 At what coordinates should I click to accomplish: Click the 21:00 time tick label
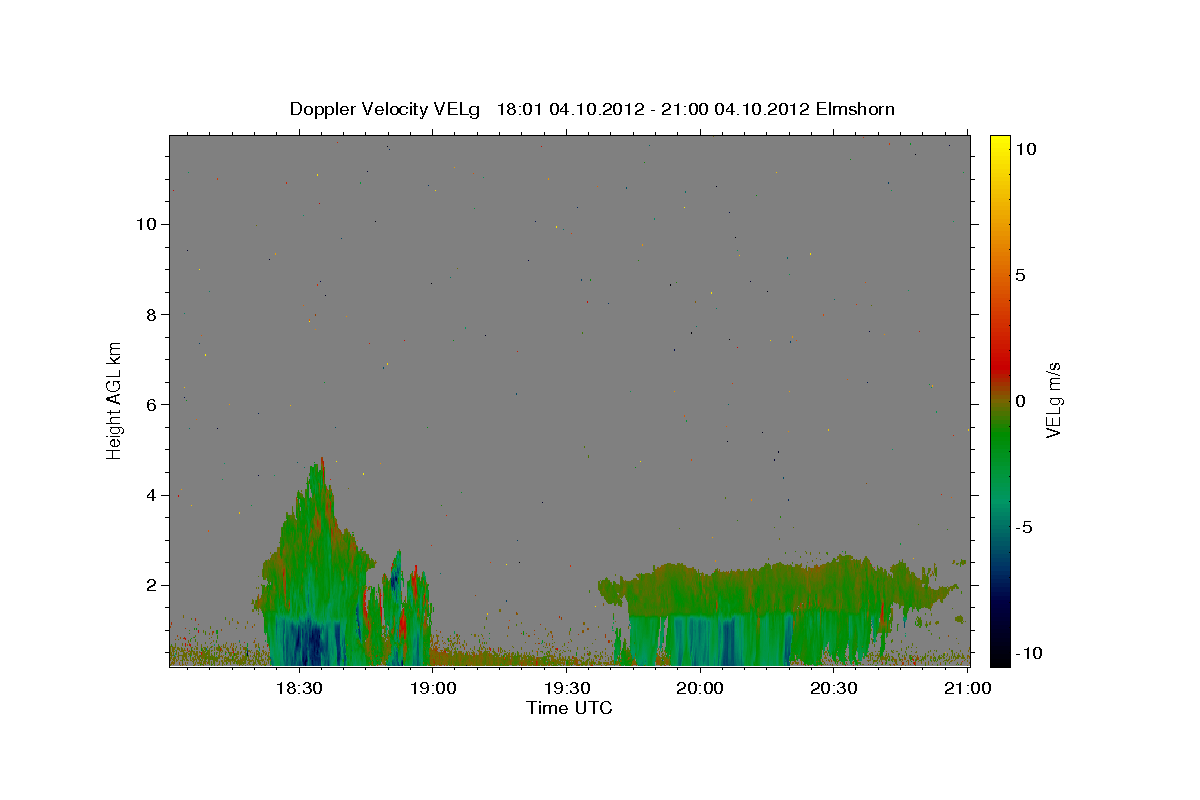967,689
